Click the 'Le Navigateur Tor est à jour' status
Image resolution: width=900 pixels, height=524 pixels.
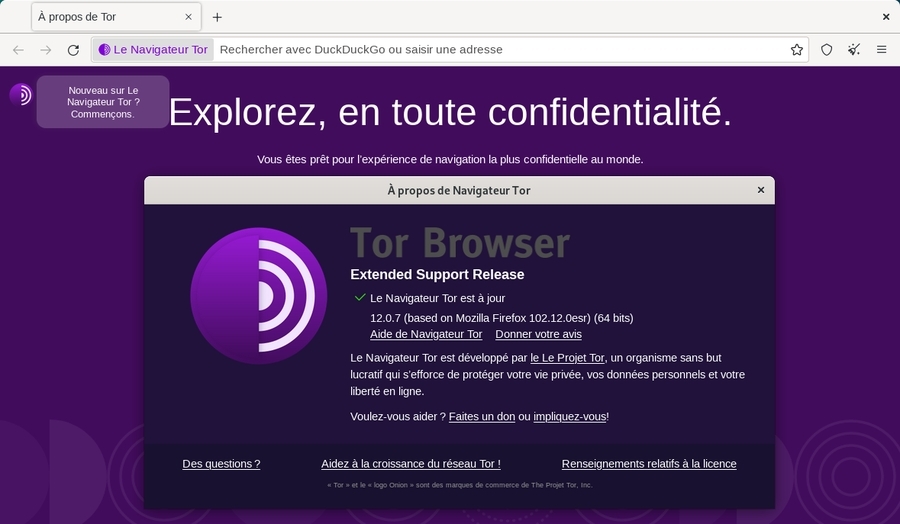pos(437,298)
